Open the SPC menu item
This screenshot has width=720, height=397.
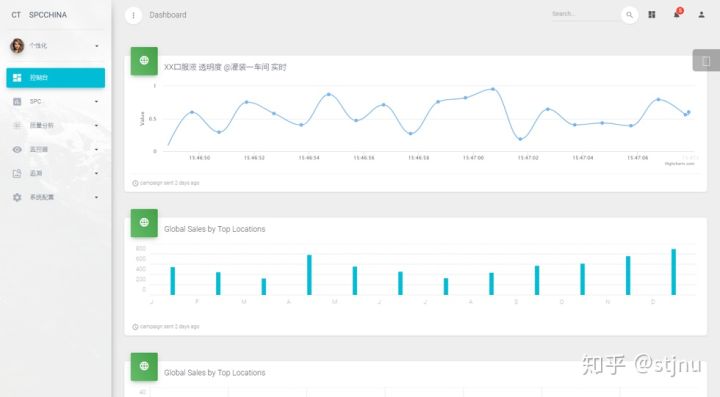[x=56, y=101]
